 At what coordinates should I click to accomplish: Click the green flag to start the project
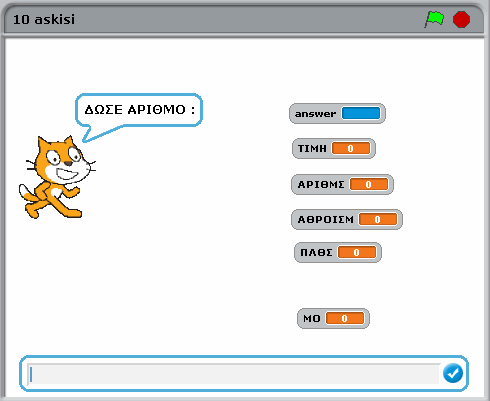point(434,19)
